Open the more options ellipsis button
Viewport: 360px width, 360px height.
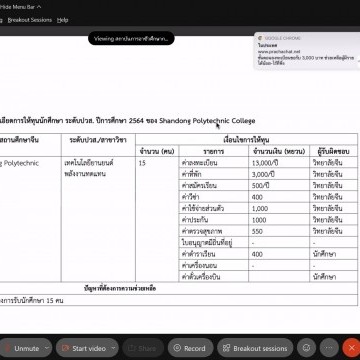click(x=329, y=348)
